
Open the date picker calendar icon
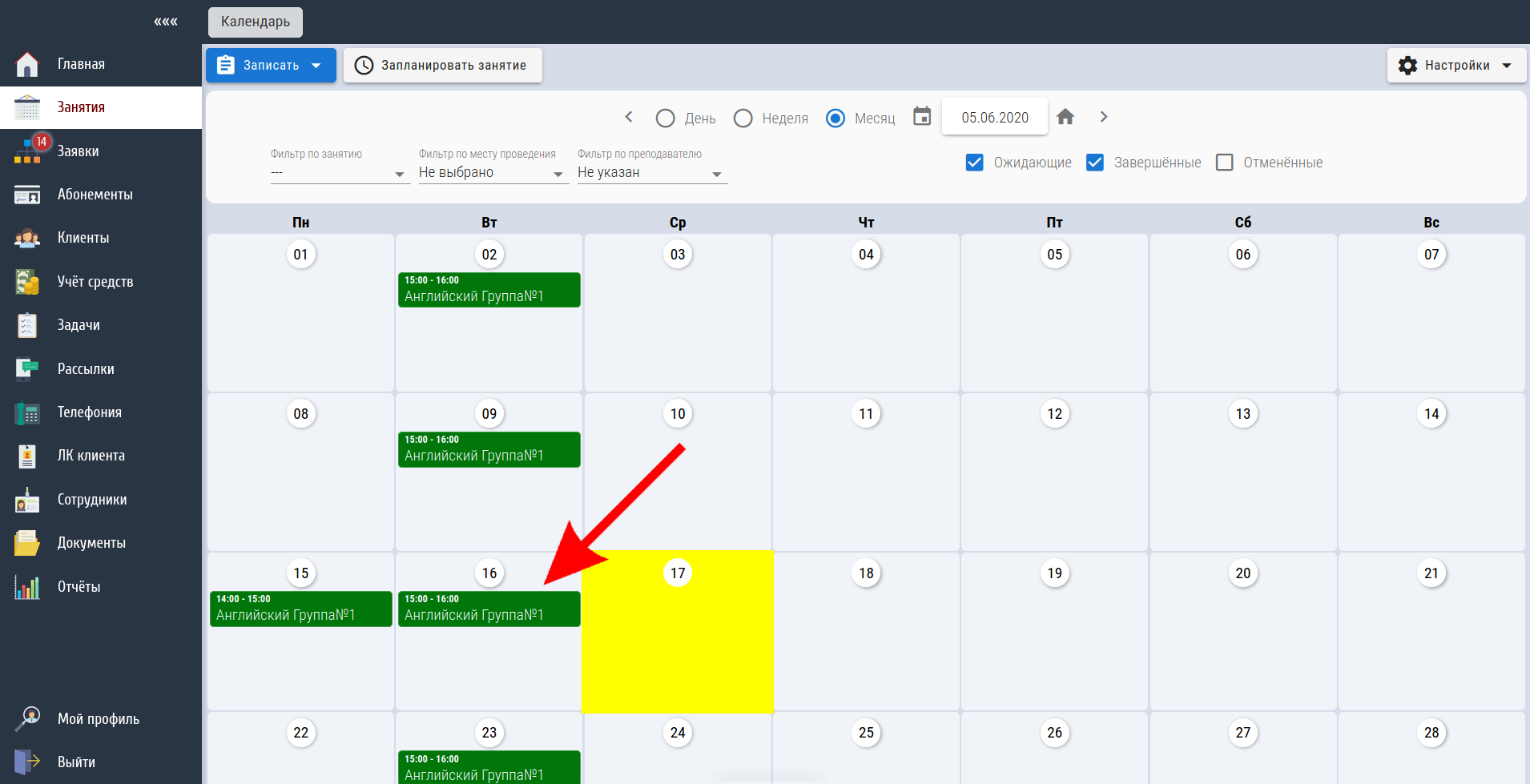point(922,117)
